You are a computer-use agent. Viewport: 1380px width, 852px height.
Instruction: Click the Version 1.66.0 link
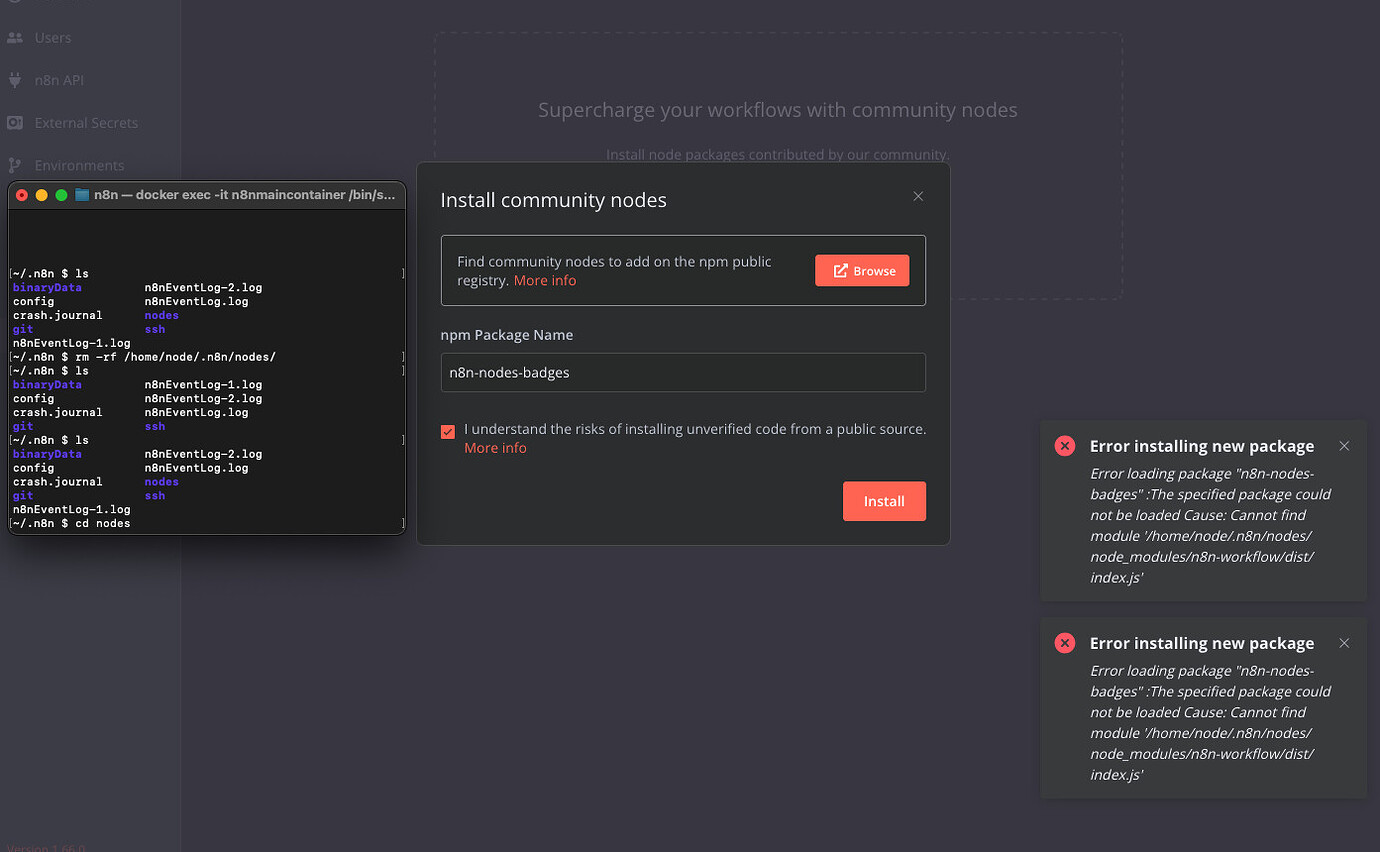click(x=45, y=847)
